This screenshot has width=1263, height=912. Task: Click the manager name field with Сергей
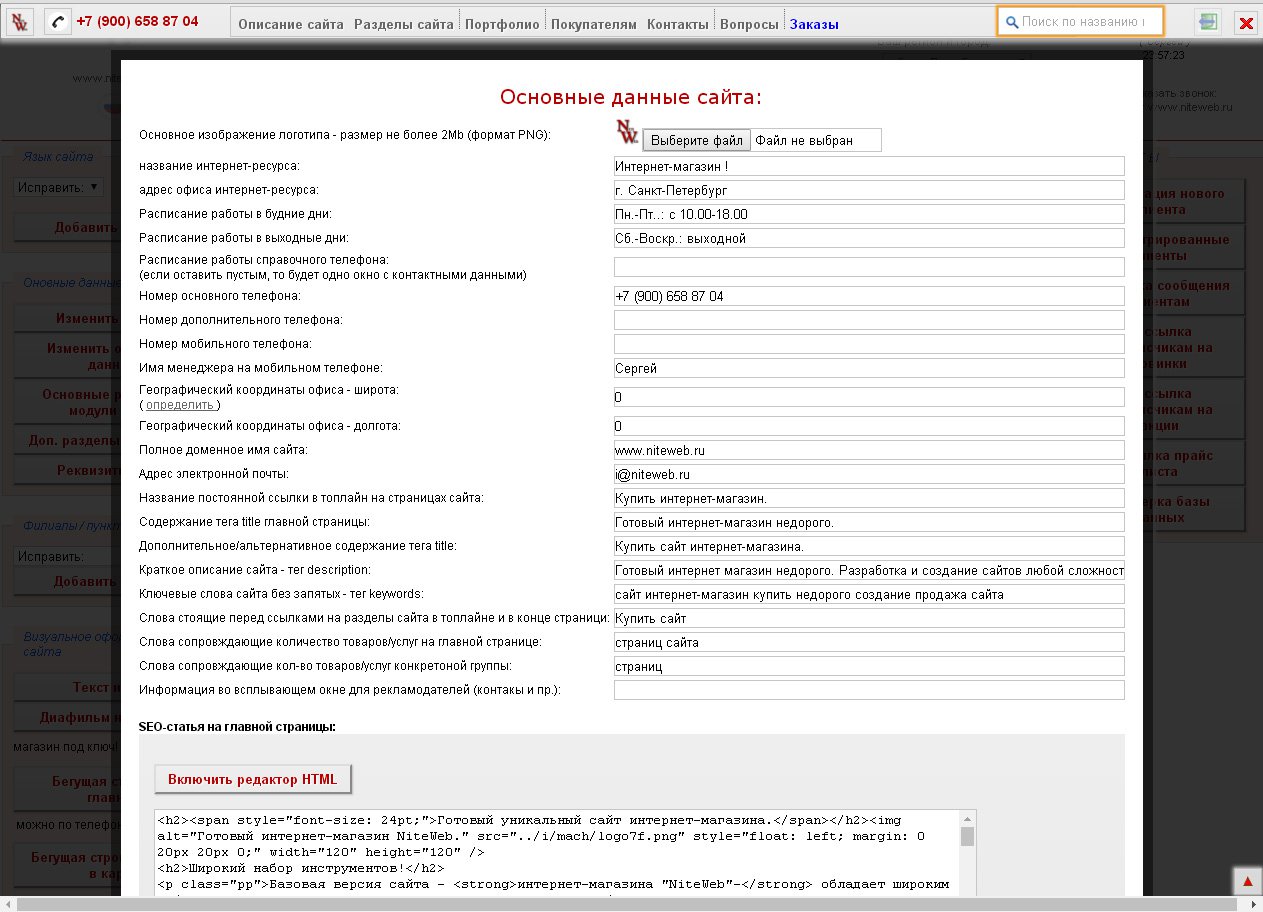pos(869,368)
